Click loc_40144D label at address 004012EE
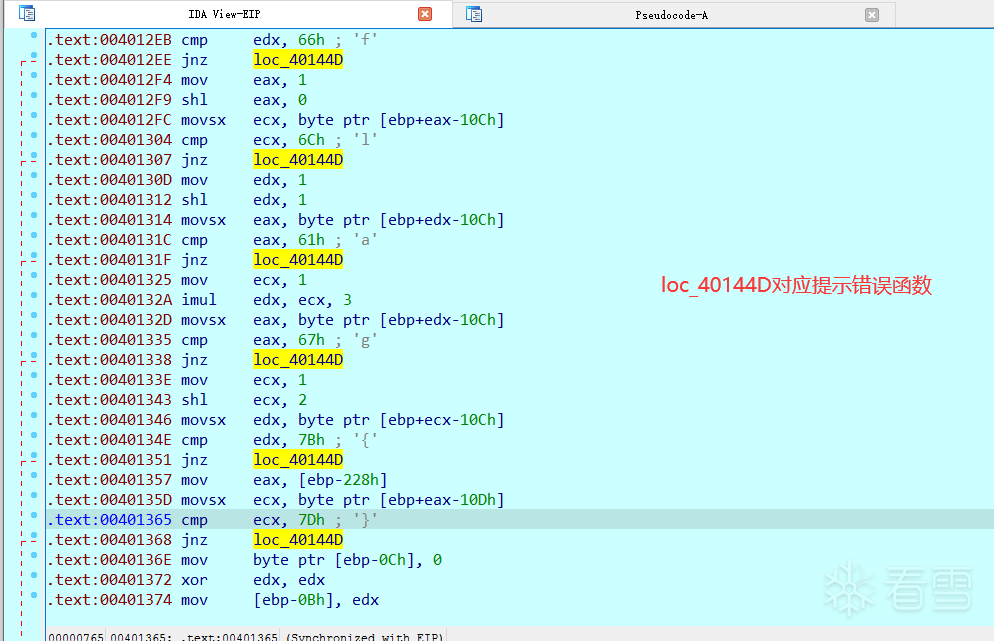 [x=298, y=60]
